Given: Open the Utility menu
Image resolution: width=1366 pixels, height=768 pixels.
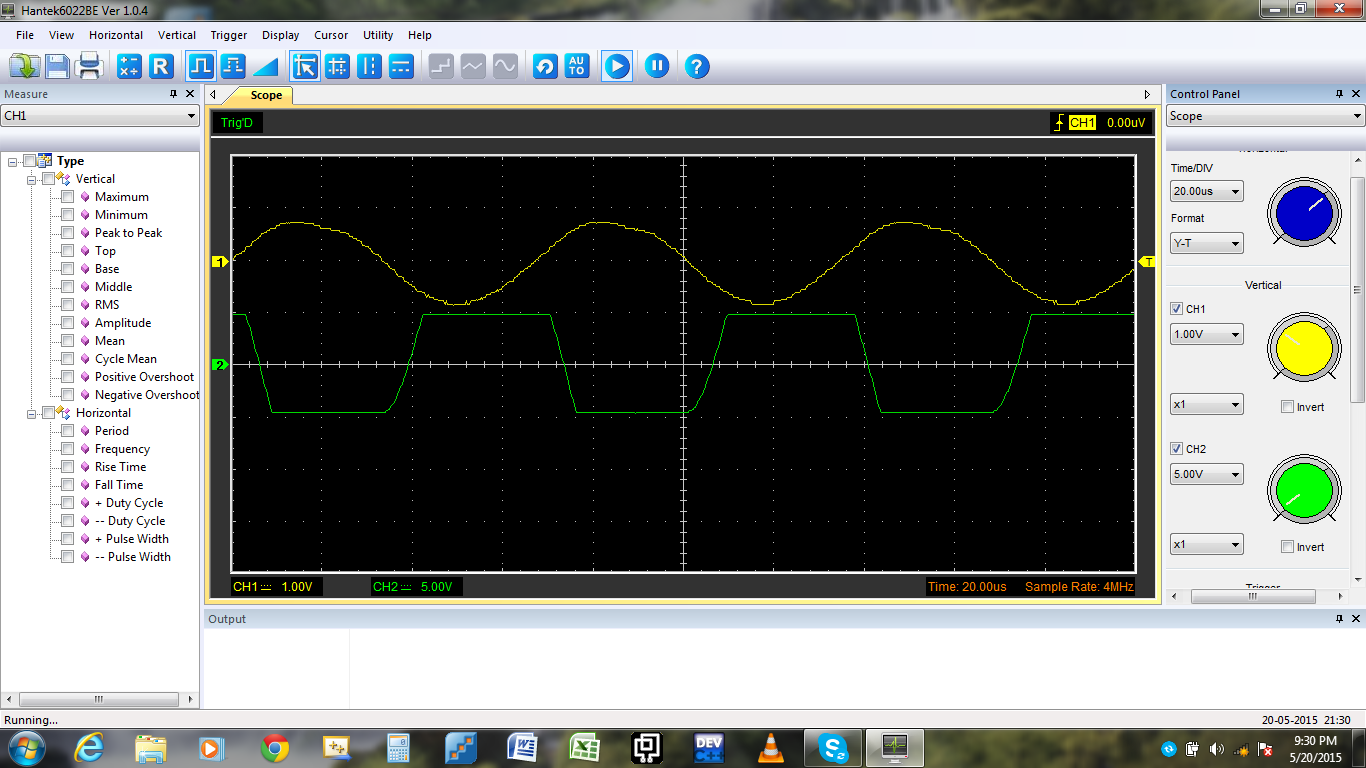Looking at the screenshot, I should click(x=378, y=35).
